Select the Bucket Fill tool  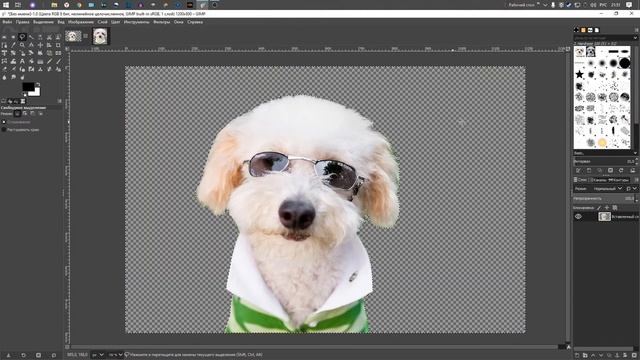pyautogui.click(x=31, y=61)
